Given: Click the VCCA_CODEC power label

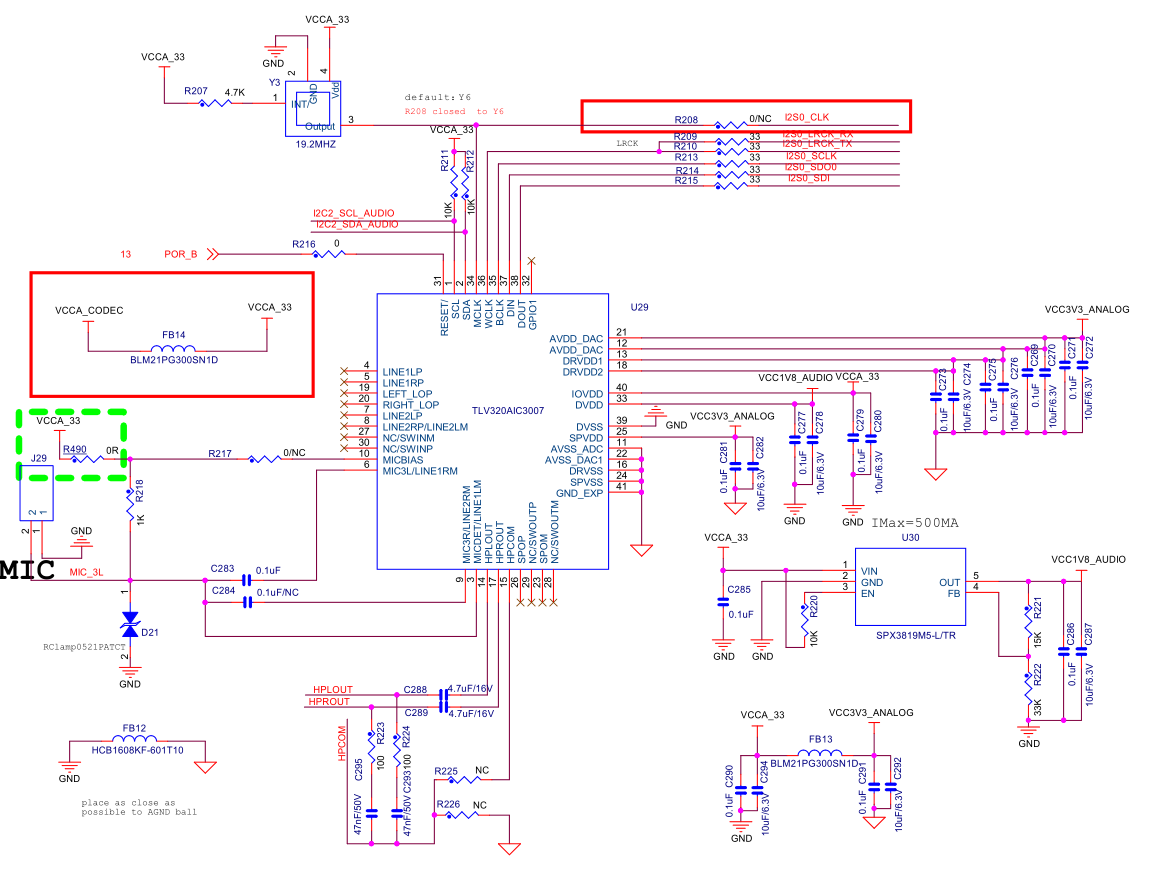Looking at the screenshot, I should [89, 310].
